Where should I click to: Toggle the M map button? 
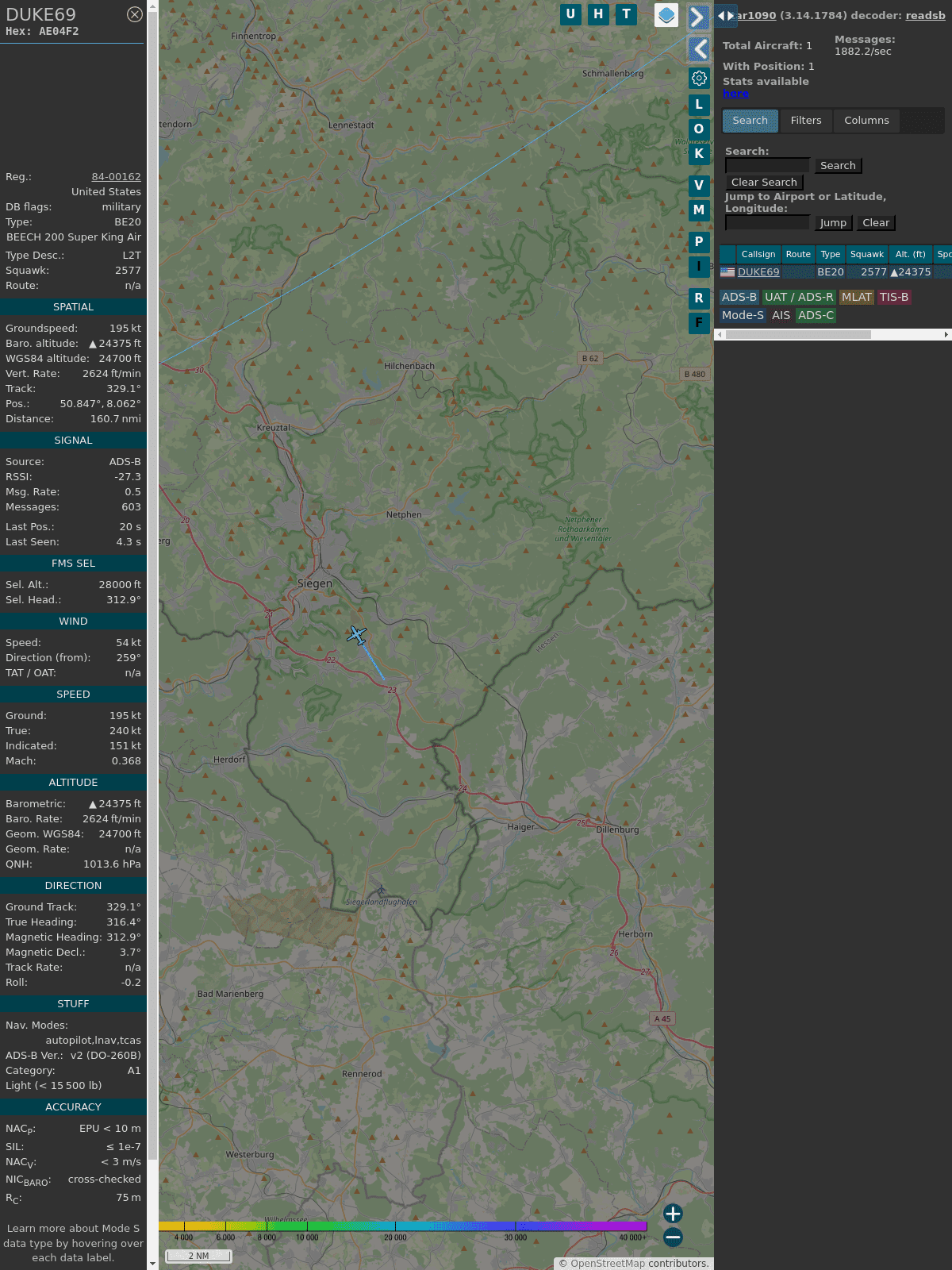[699, 210]
